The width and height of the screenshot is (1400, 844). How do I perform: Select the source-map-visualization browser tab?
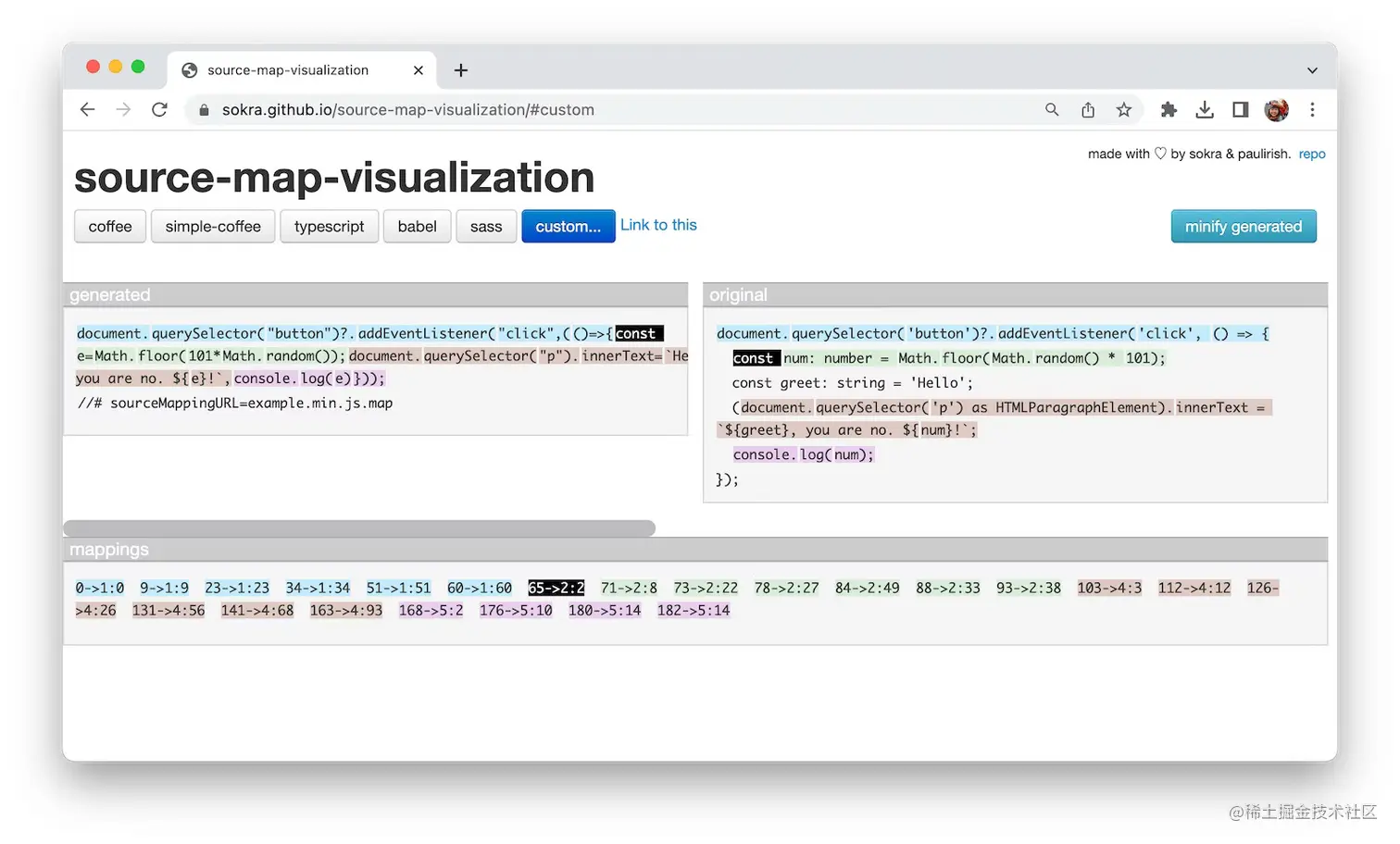coord(287,69)
